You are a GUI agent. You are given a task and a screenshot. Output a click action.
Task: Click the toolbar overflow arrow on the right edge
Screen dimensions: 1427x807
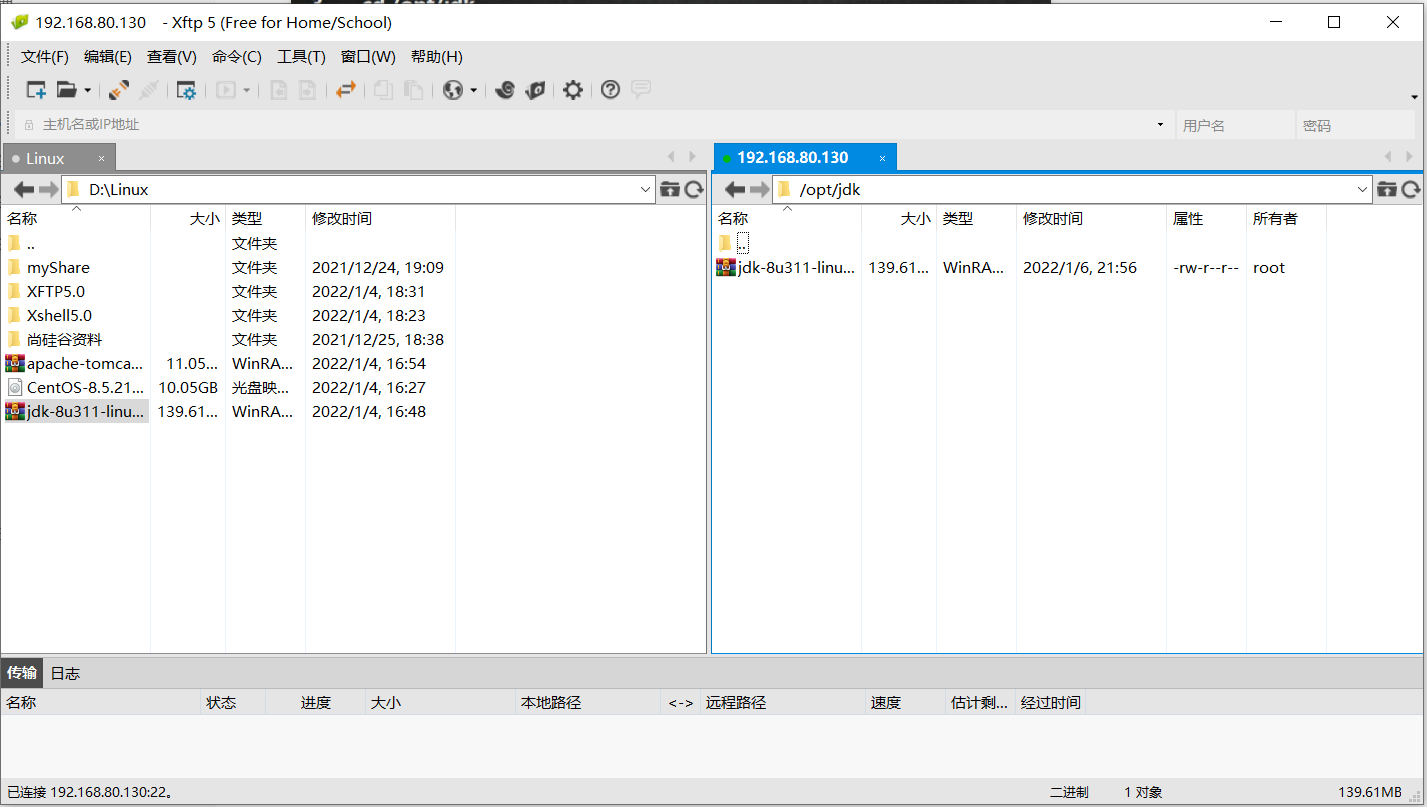pos(1415,97)
